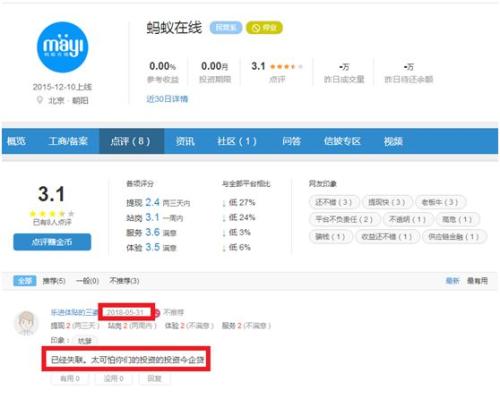Click the 低 24% comparison value
The image size is (500, 407).
238,217
